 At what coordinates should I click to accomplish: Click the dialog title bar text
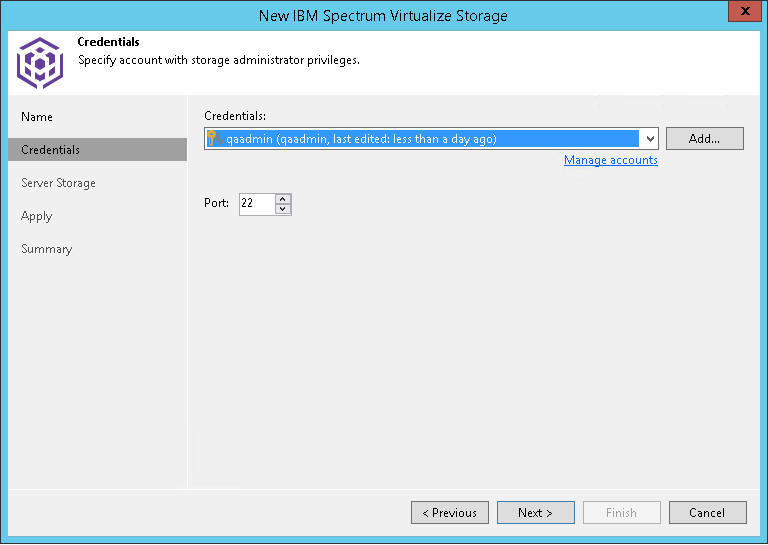tap(383, 16)
